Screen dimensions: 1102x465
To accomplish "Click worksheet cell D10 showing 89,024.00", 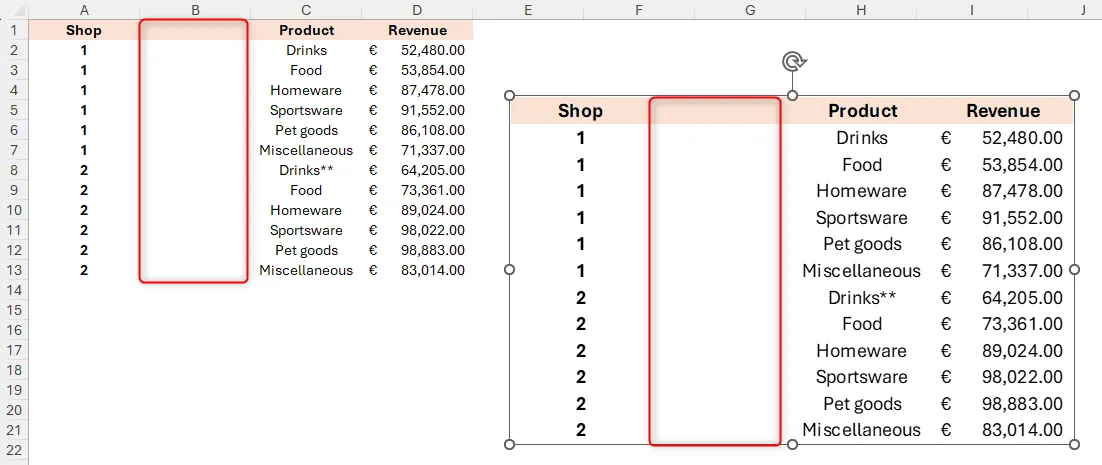I will [417, 210].
